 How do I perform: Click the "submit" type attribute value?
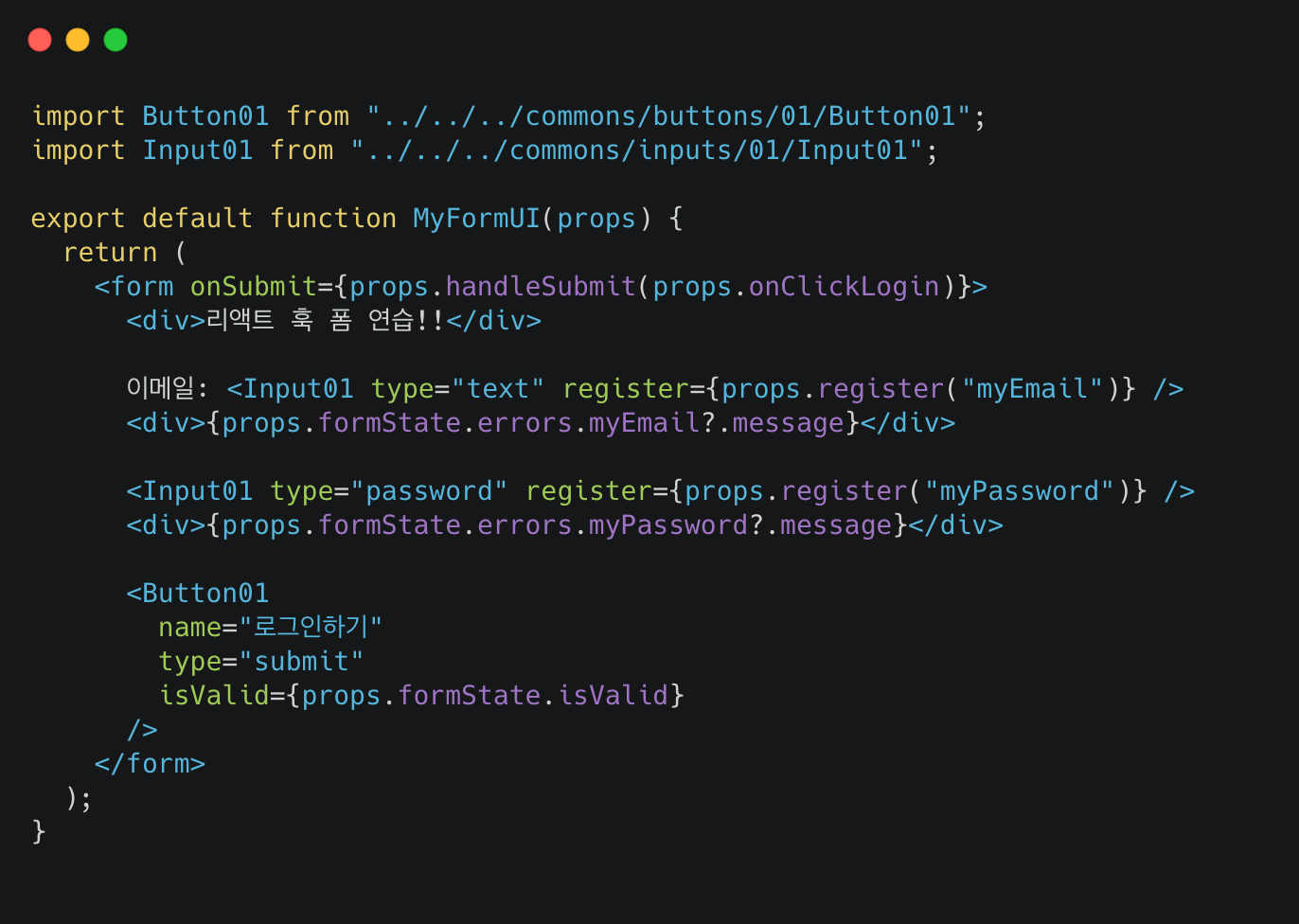(x=301, y=662)
